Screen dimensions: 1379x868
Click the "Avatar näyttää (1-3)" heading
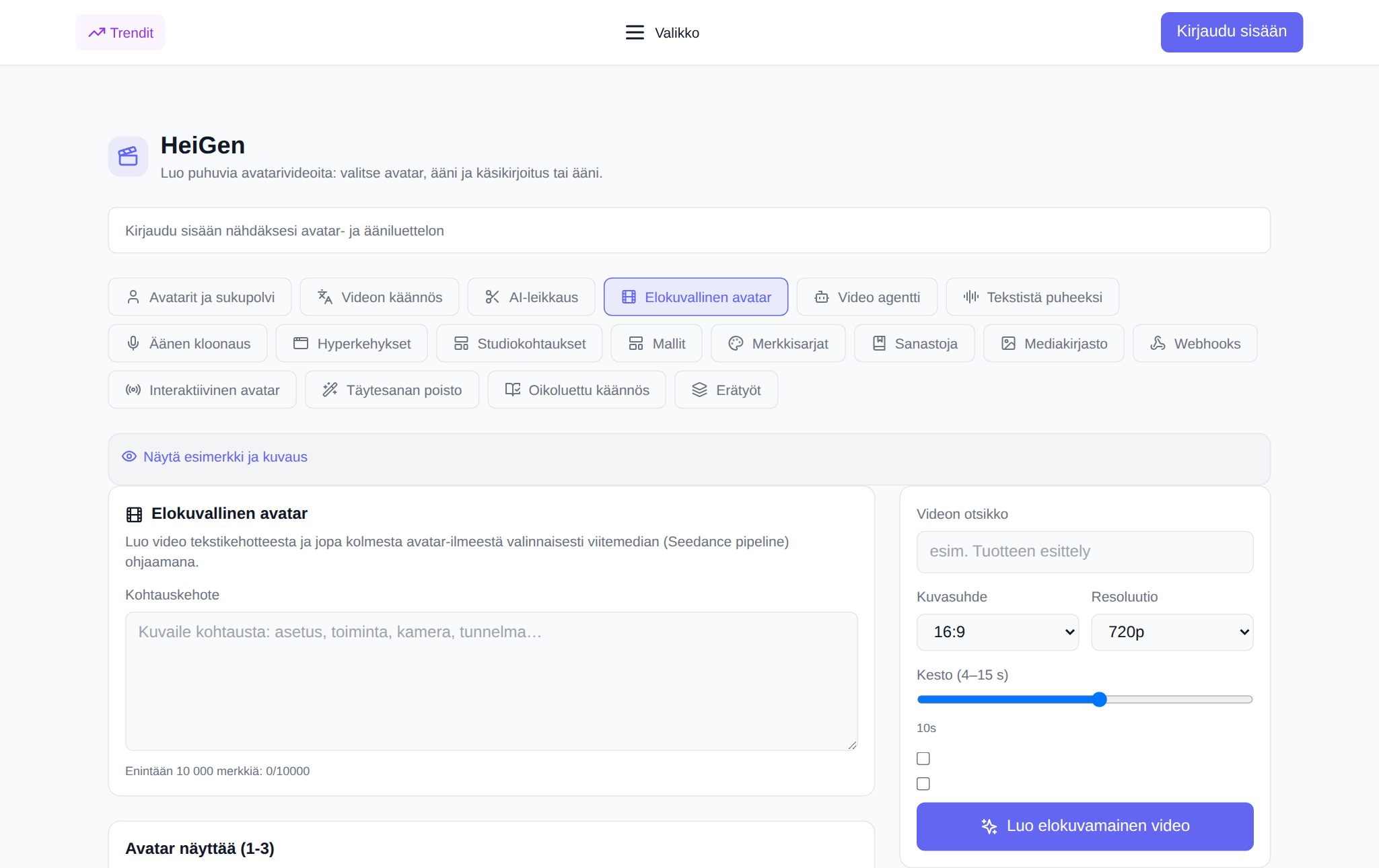[200, 848]
